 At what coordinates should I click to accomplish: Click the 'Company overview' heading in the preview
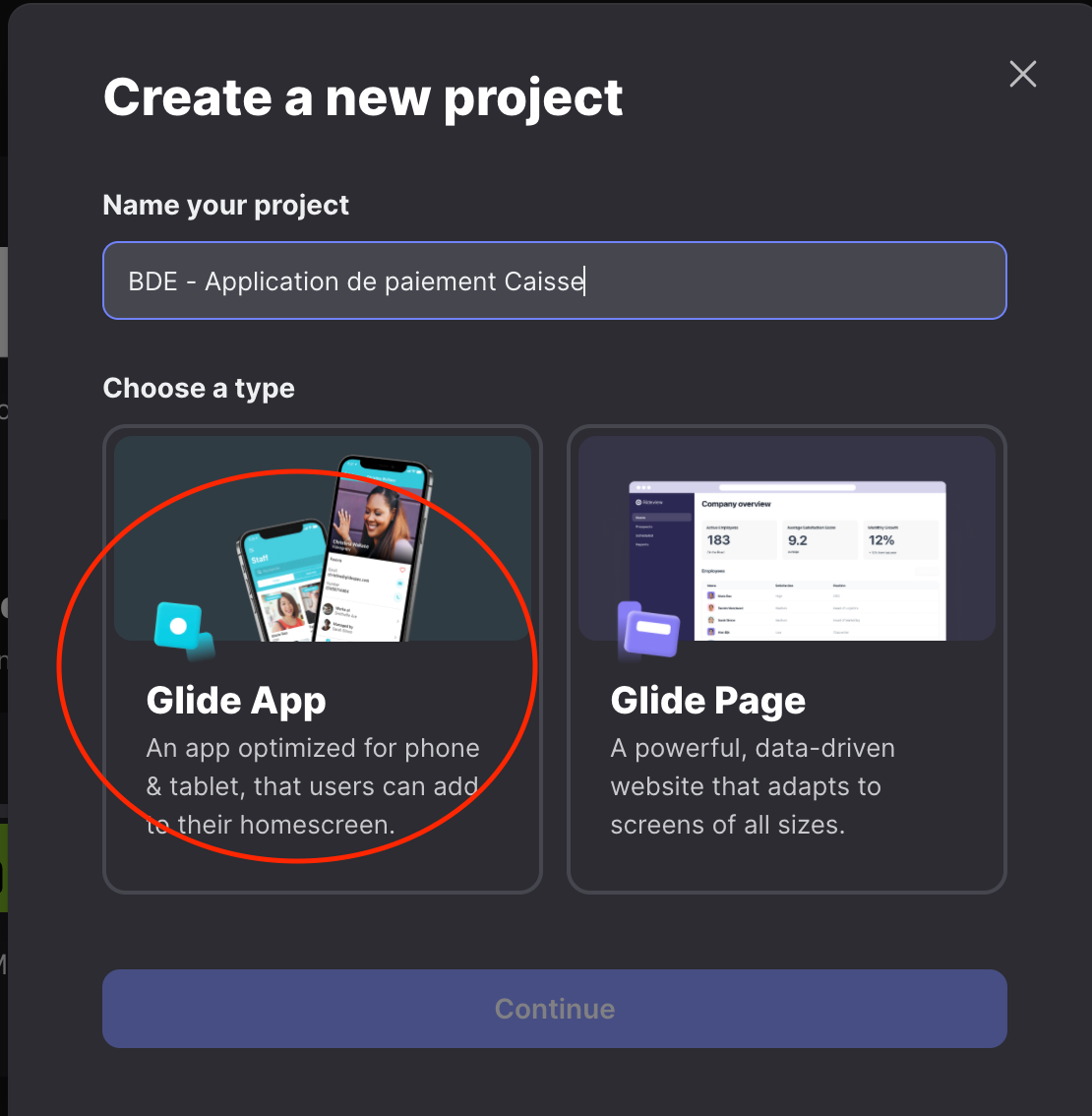point(736,504)
